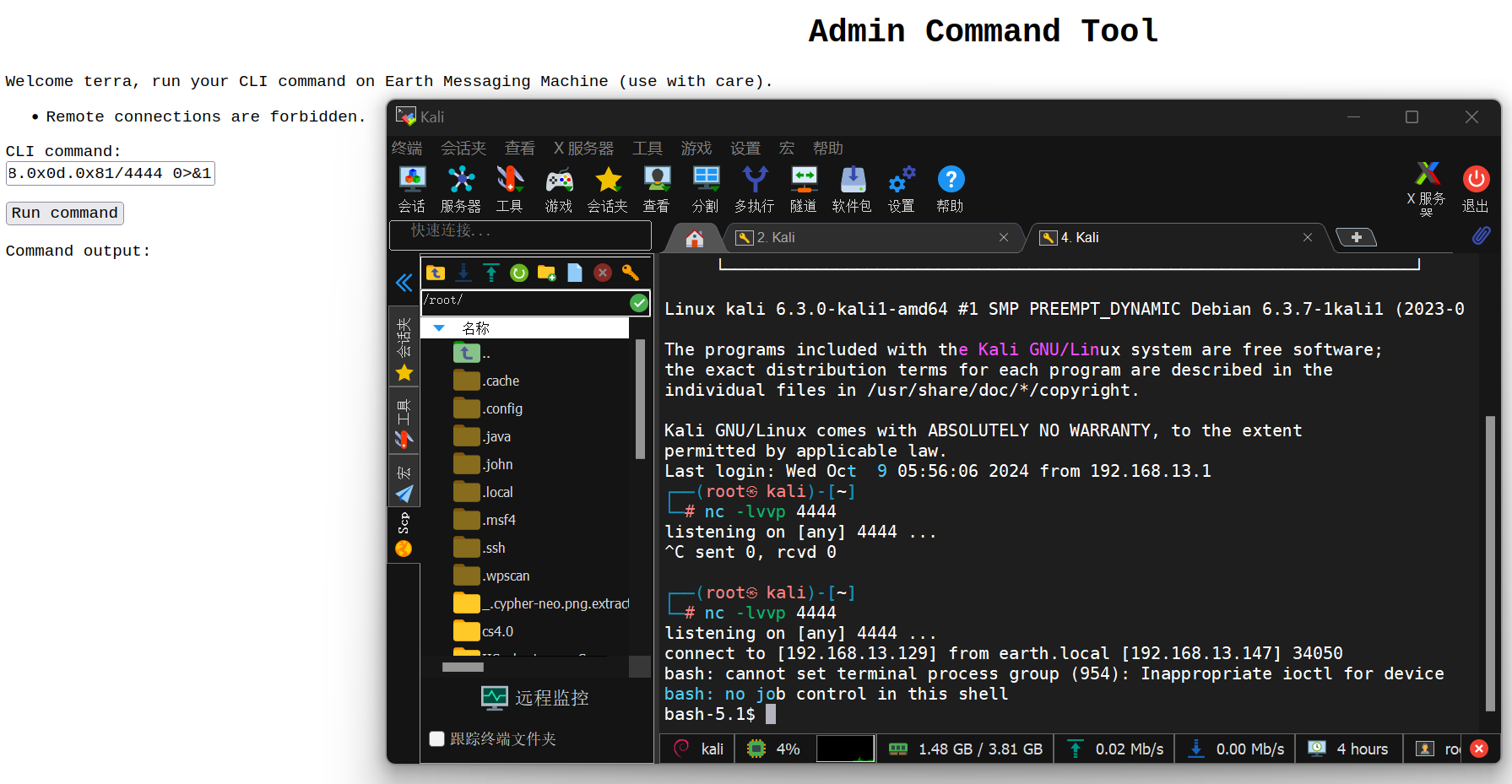
Task: Collapse sidebar with double chevron arrow
Action: click(404, 283)
